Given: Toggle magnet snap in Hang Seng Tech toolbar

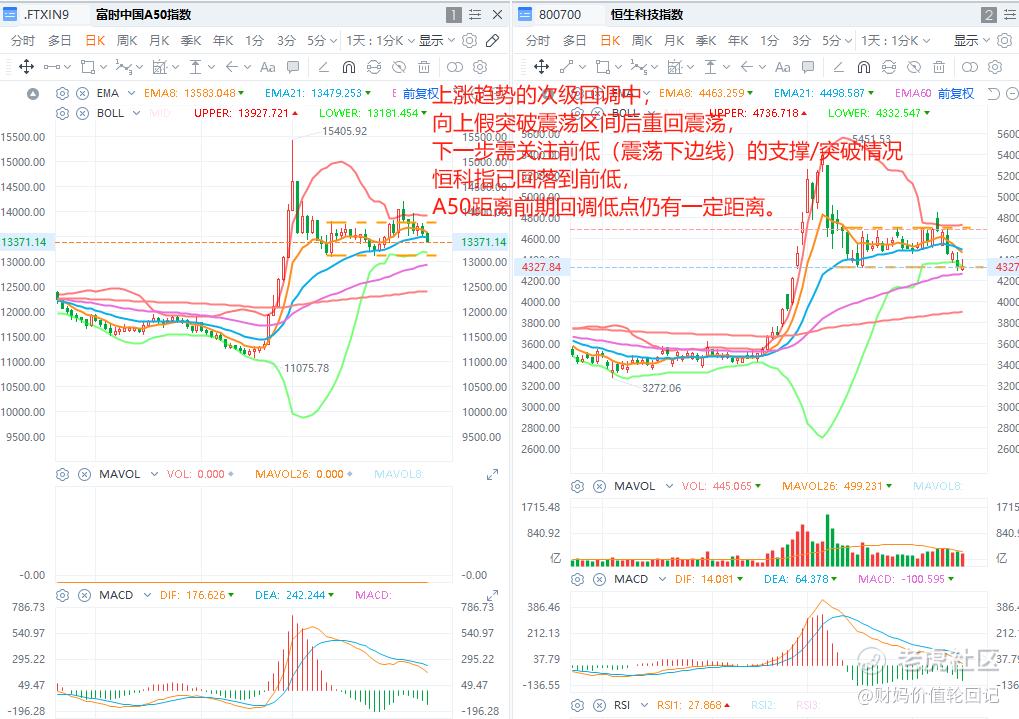Looking at the screenshot, I should pos(864,66).
